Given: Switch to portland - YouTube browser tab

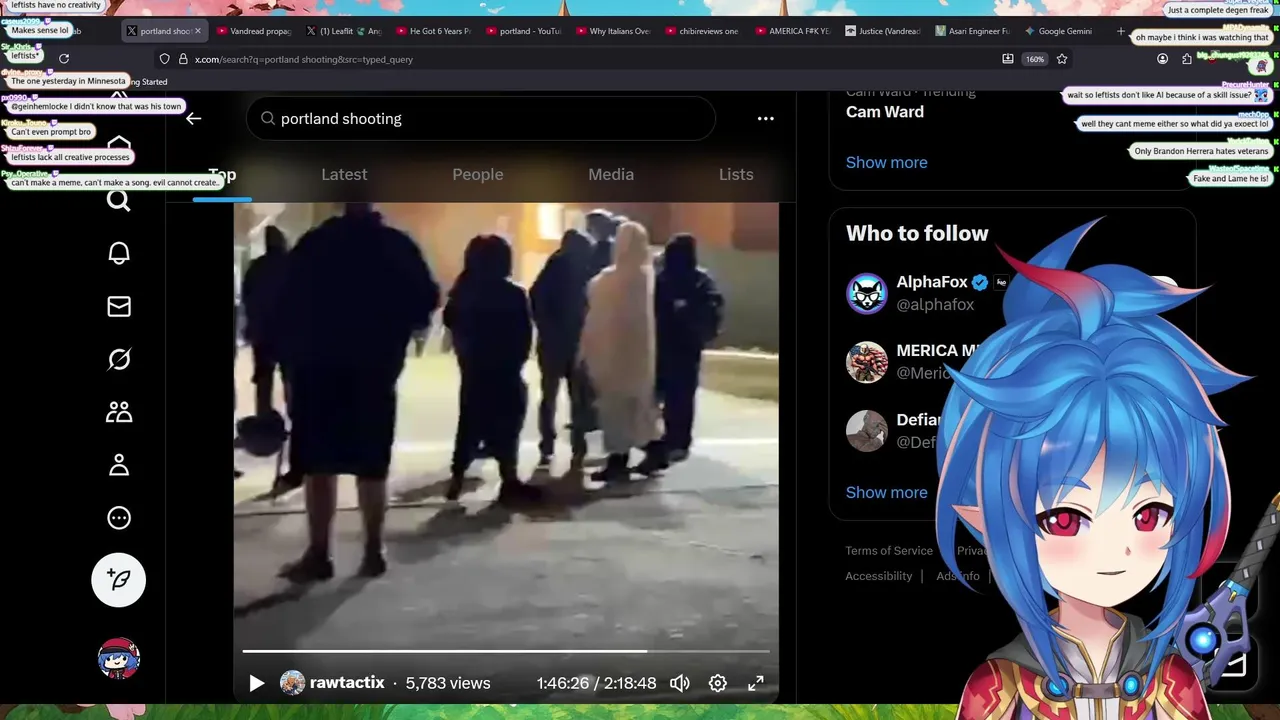Looking at the screenshot, I should coord(524,31).
